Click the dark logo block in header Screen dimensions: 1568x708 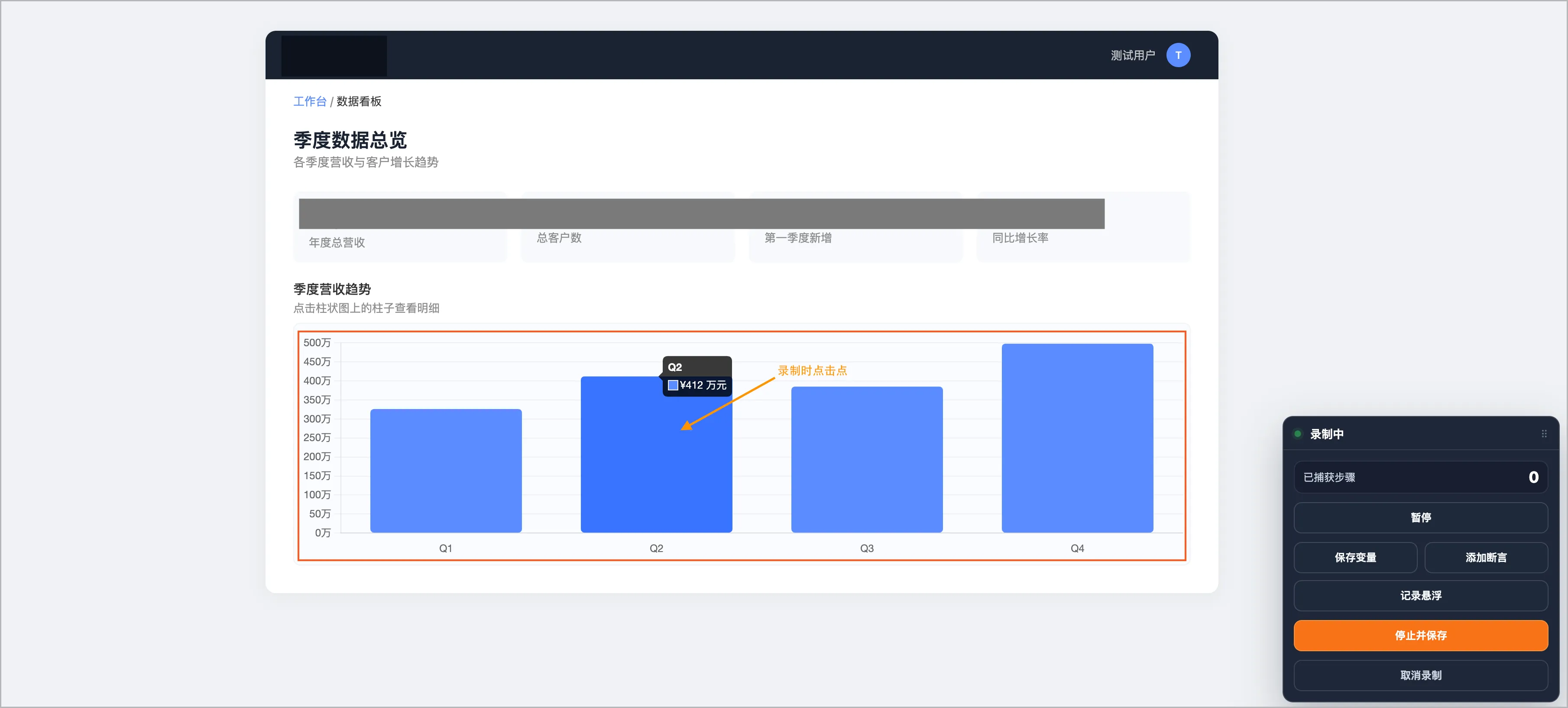pos(334,55)
